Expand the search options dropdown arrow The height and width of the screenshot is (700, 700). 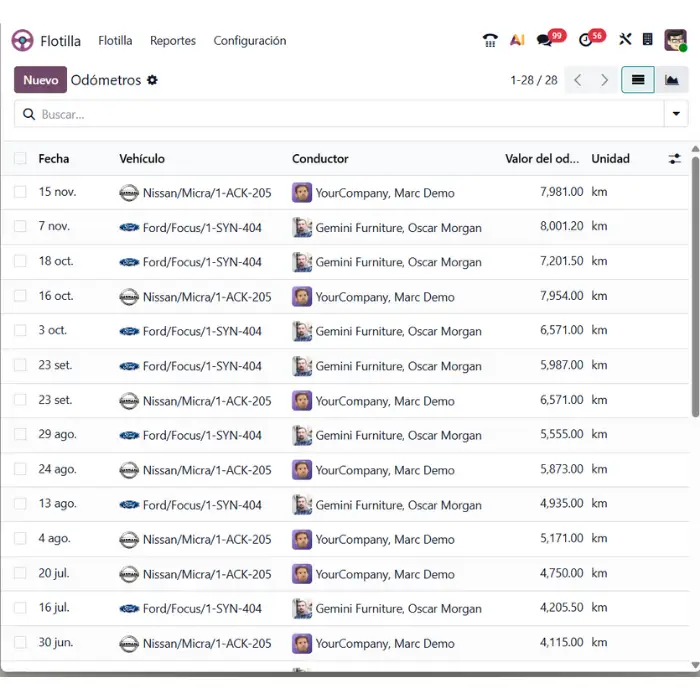tap(676, 114)
